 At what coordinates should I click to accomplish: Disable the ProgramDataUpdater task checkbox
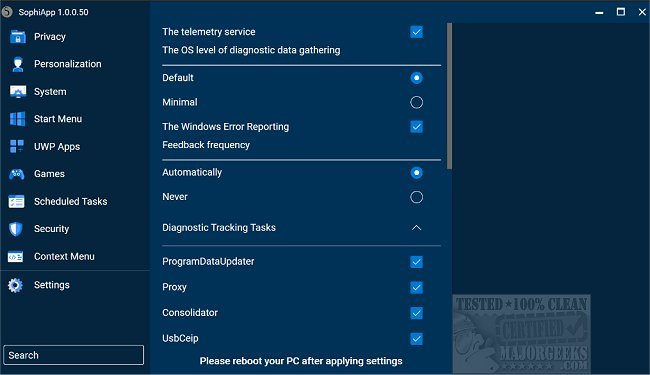(416, 262)
